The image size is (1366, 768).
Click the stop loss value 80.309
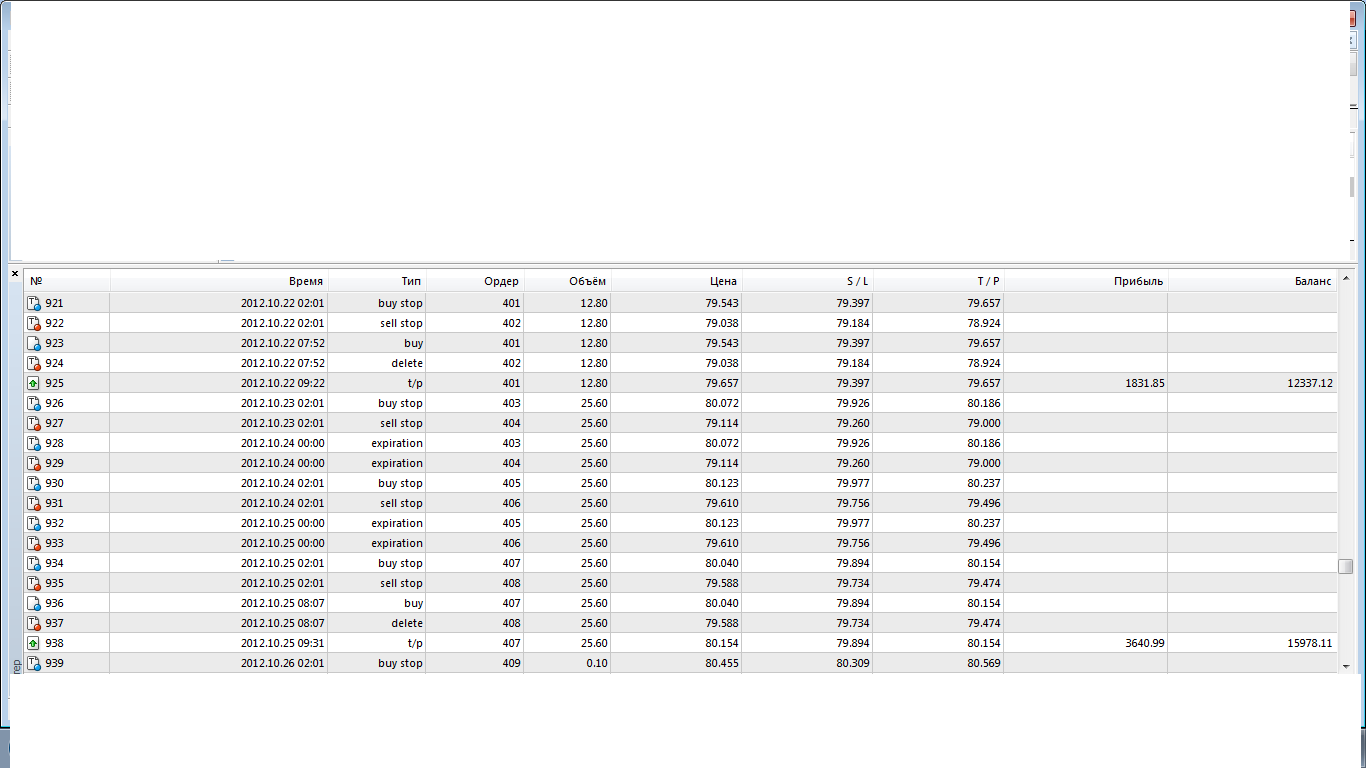pos(852,663)
